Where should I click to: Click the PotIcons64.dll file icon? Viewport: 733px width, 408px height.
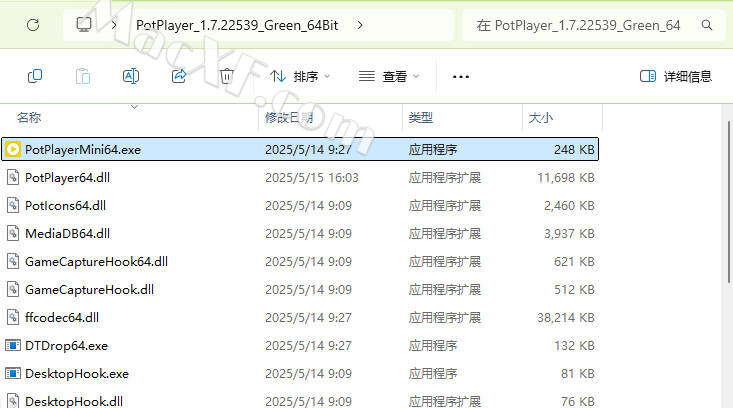pyautogui.click(x=13, y=205)
